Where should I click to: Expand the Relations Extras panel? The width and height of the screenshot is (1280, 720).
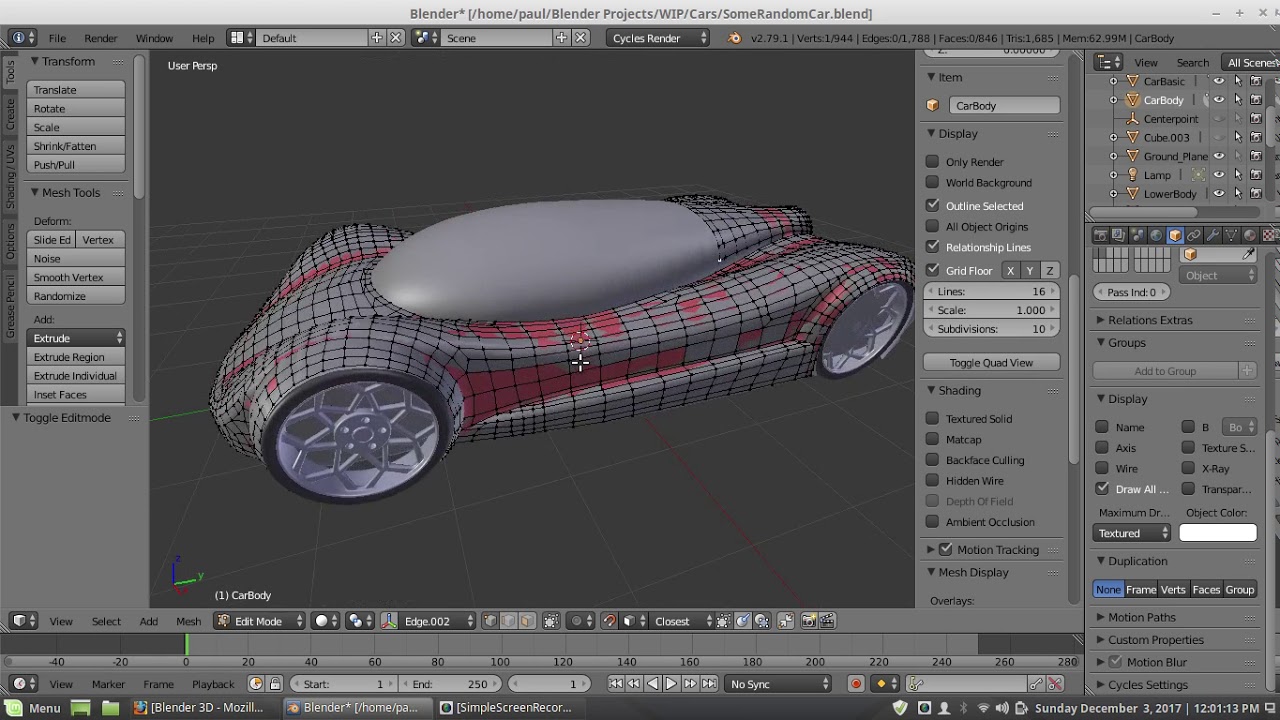[x=1150, y=320]
